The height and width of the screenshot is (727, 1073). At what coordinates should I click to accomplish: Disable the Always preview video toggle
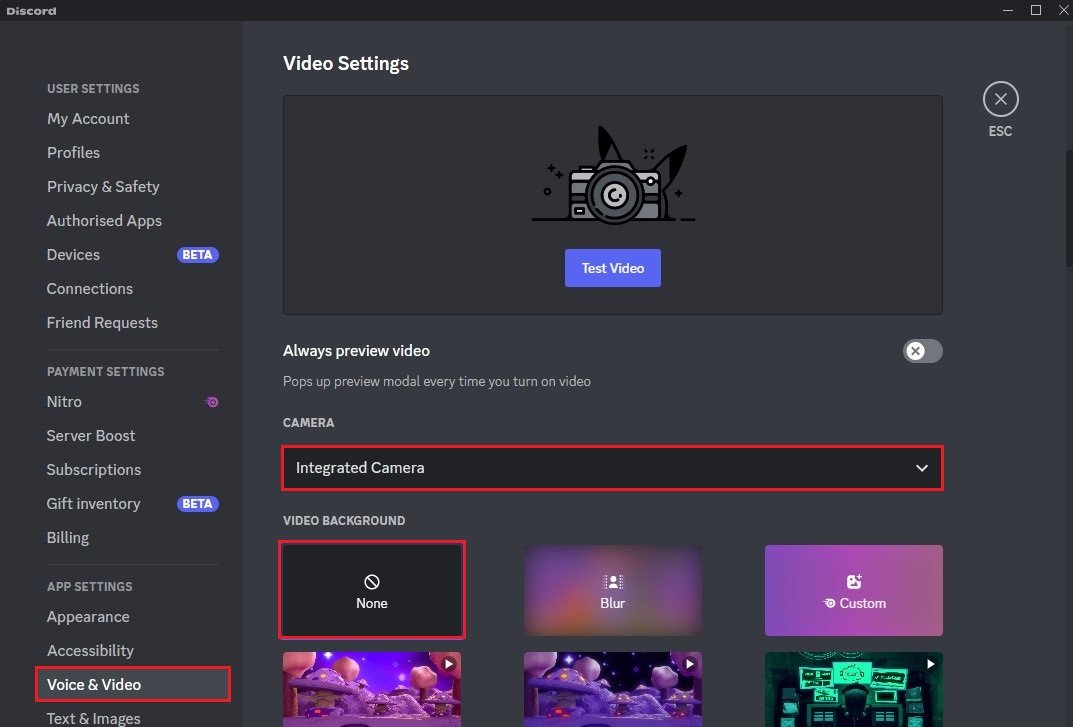921,351
